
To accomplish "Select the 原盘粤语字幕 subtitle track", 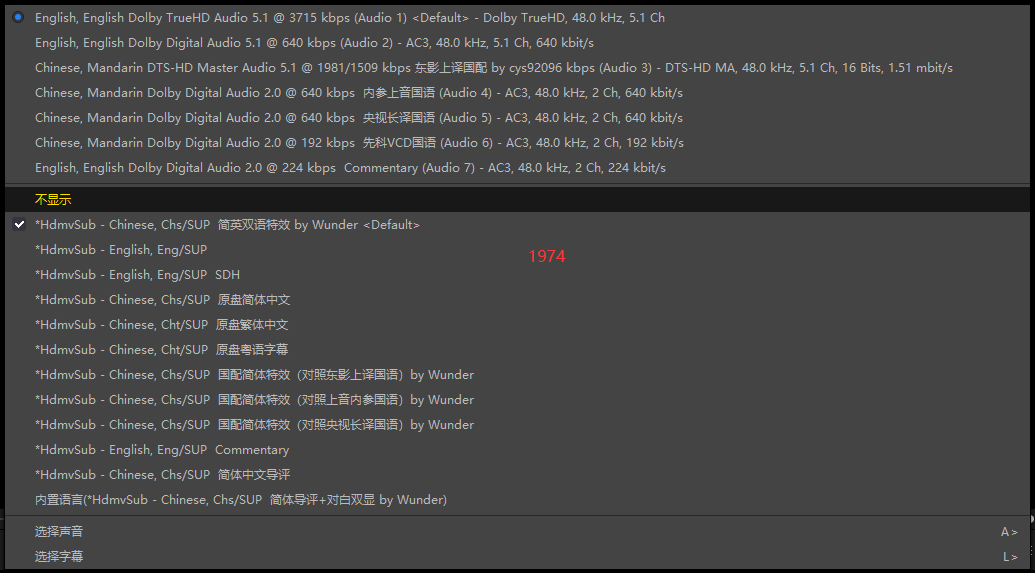I will click(x=161, y=350).
